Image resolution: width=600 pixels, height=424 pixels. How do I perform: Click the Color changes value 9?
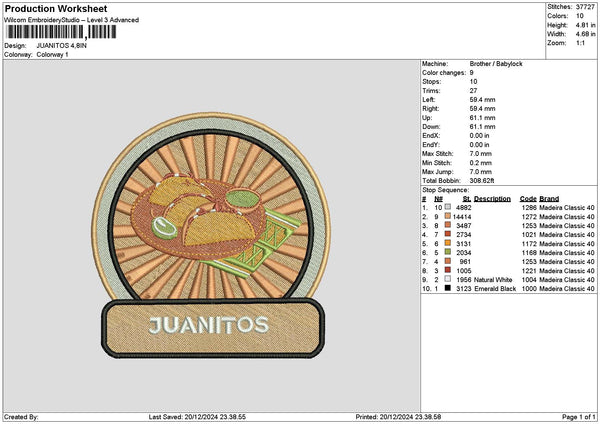[x=471, y=73]
